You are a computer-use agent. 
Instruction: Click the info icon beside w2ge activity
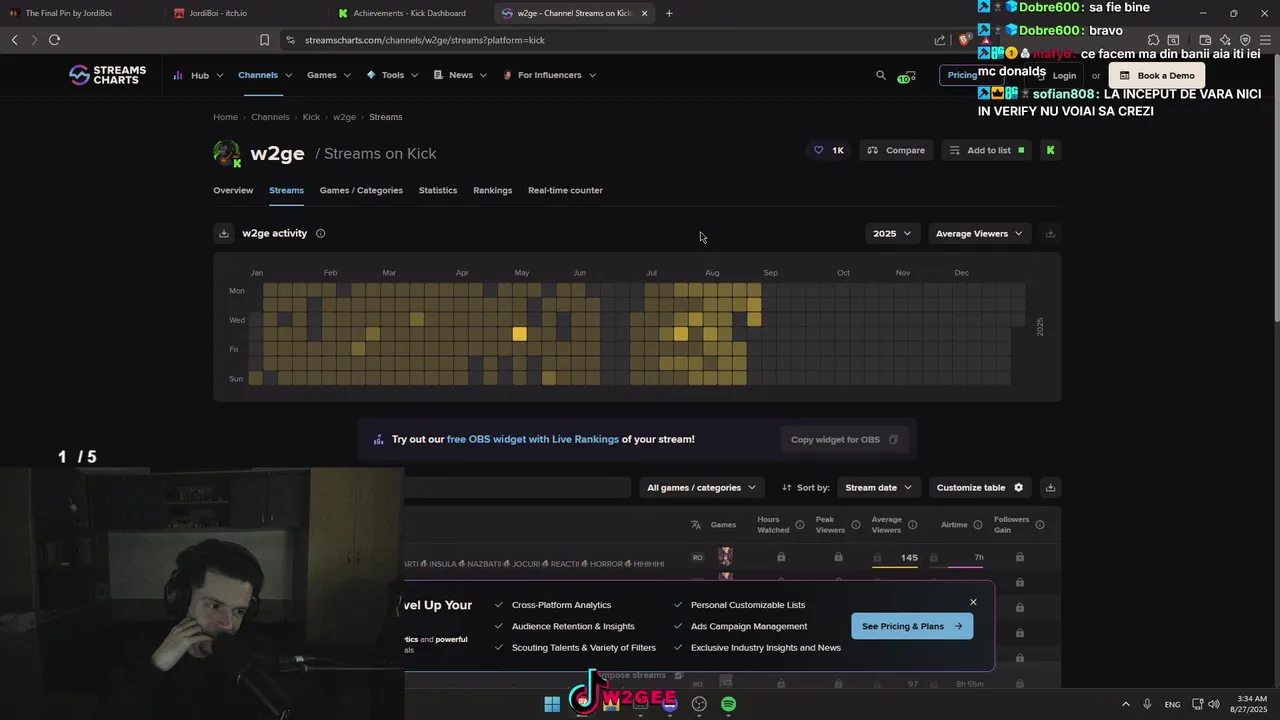tap(321, 233)
